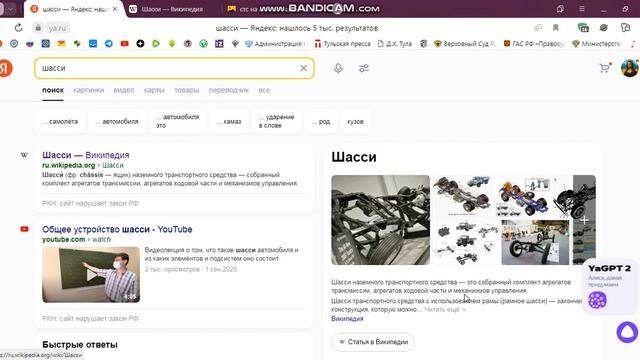Reload the page with the refresh icon
The image size is (640, 360).
pyautogui.click(x=18, y=28)
